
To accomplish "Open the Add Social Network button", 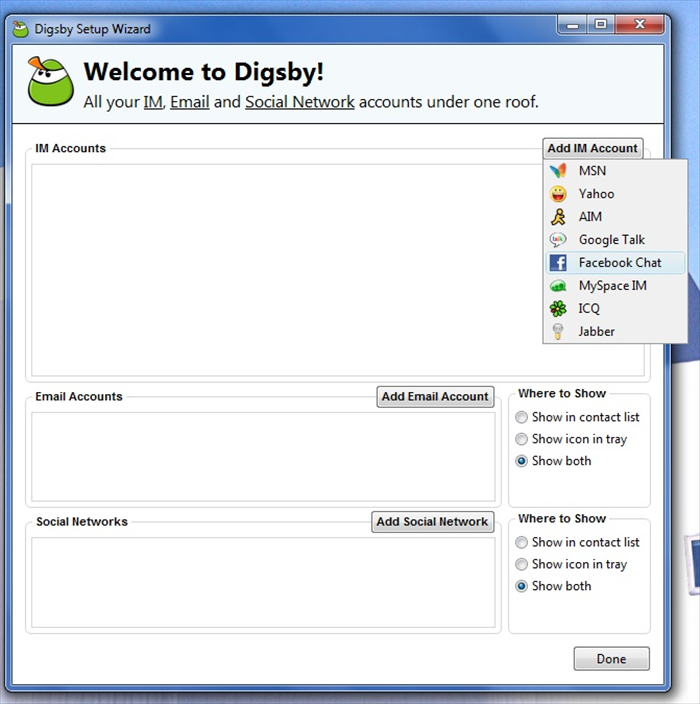I will (432, 522).
